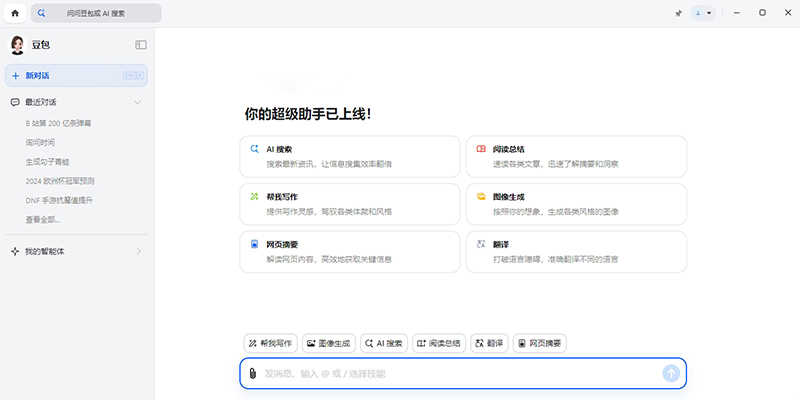Attach a file with the paperclip icon
The image size is (800, 400).
click(252, 373)
